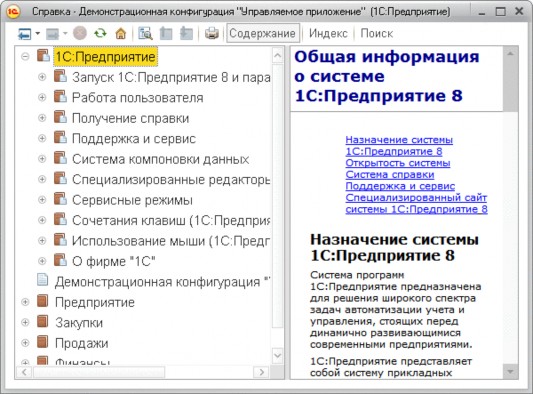Image resolution: width=533 pixels, height=394 pixels.
Task: Click the Forward navigation arrow icon
Action: click(52, 33)
